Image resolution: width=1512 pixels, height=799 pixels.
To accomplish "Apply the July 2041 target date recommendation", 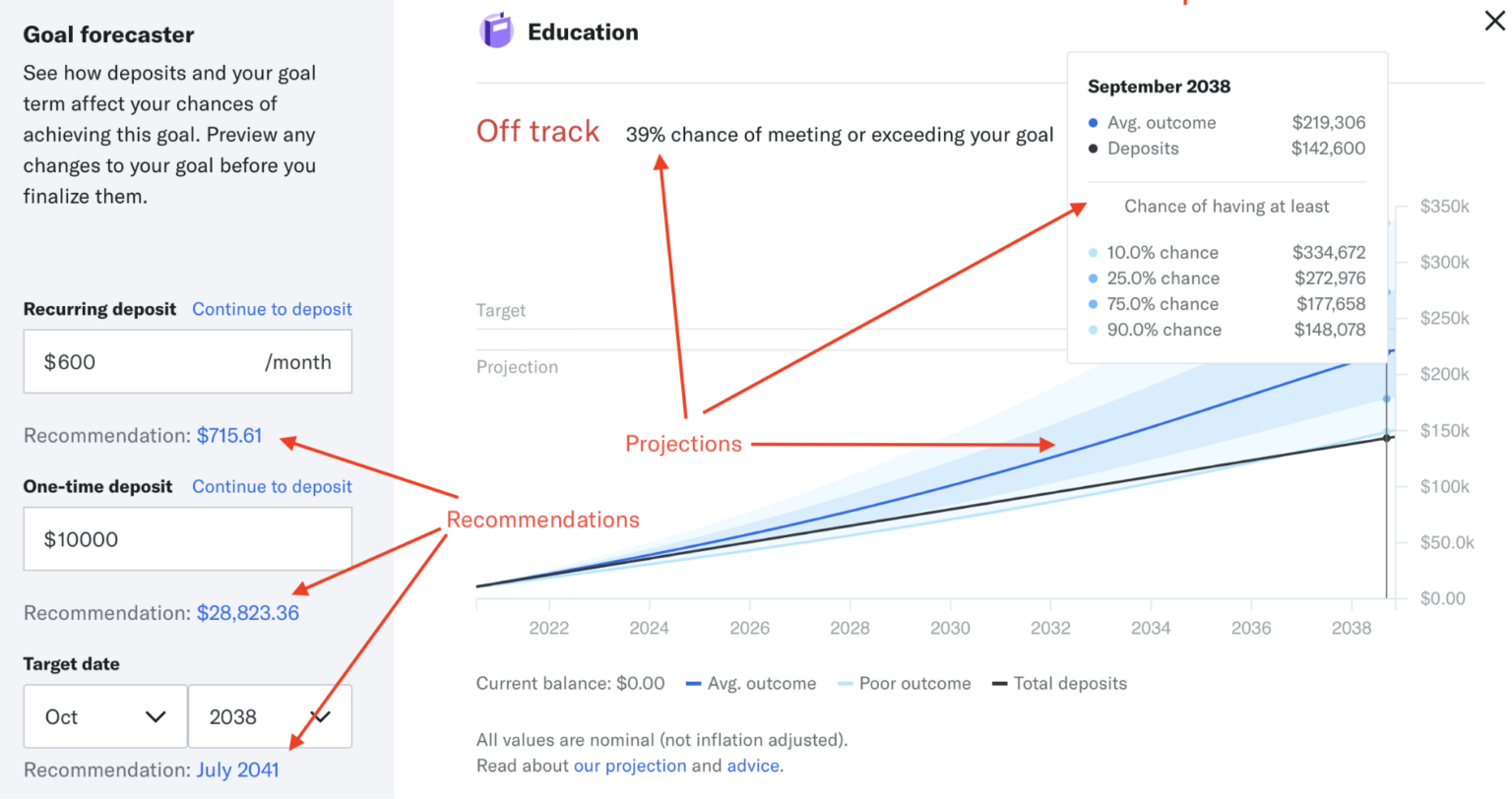I will (x=238, y=769).
